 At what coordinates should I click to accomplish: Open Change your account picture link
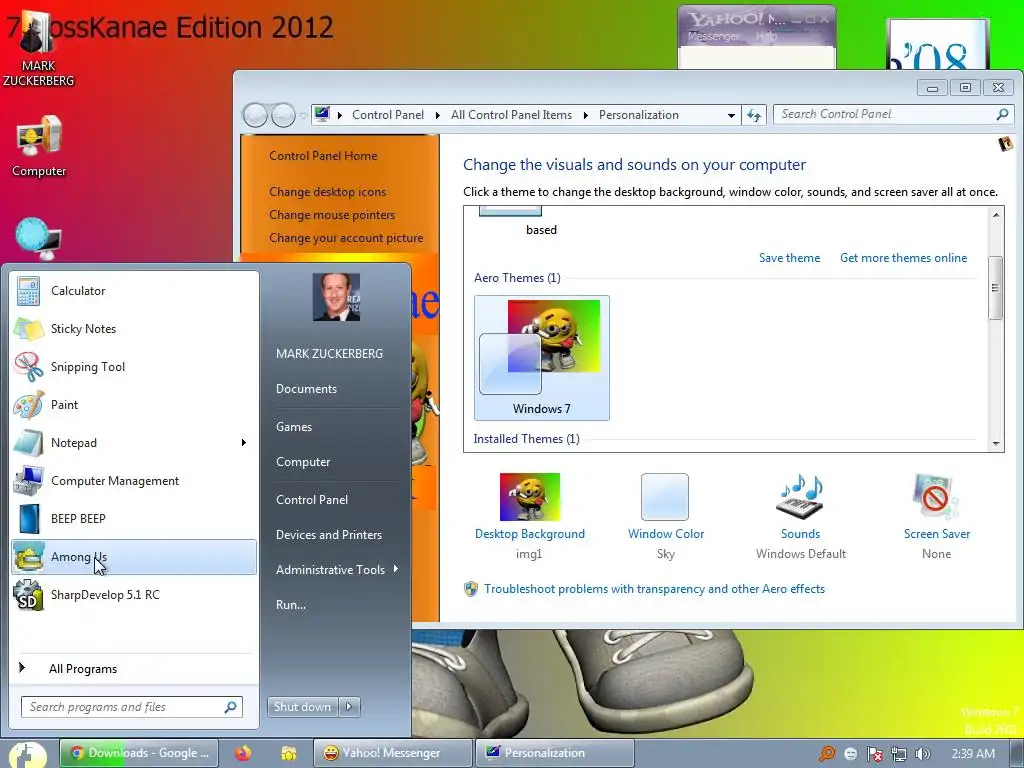coord(346,238)
